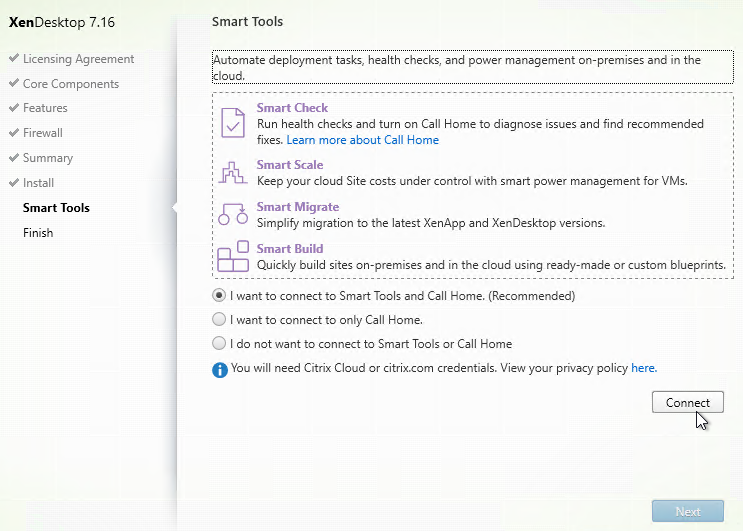Click the Smart Scale heading
Screen dimensions: 743x531
point(290,165)
